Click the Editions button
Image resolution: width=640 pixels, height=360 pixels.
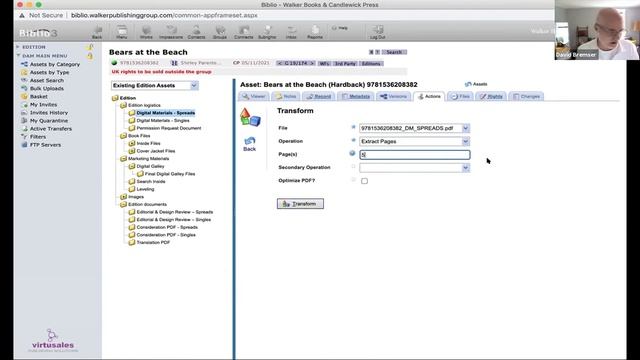click(x=371, y=64)
